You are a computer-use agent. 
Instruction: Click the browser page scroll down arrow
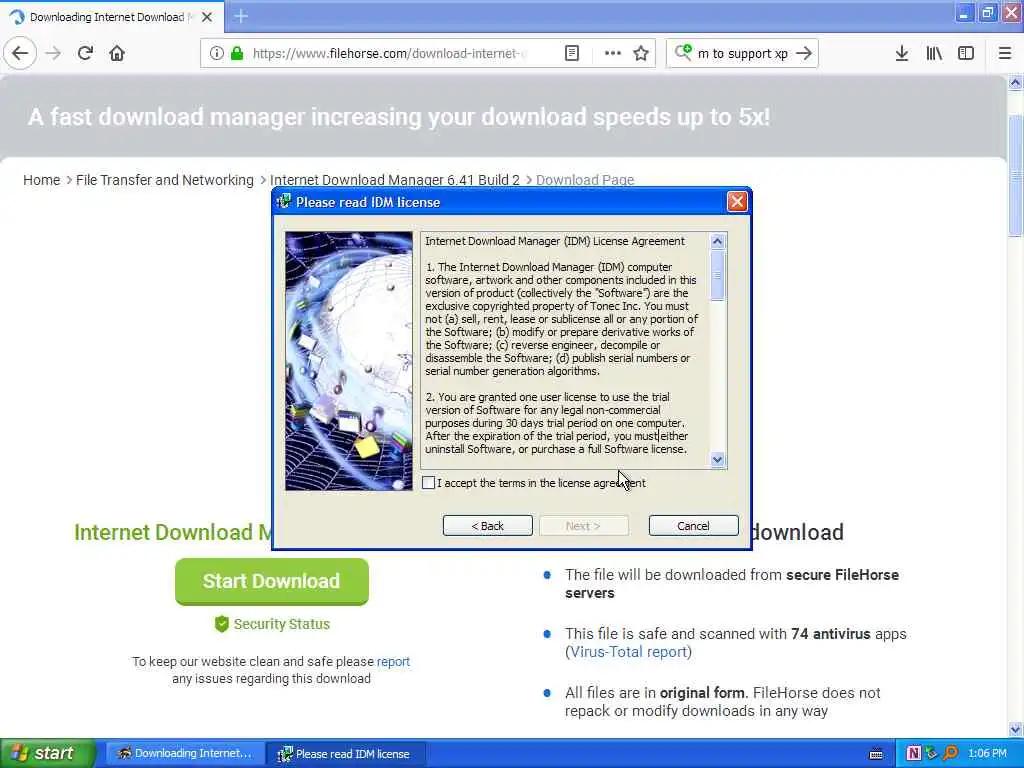(x=1015, y=729)
